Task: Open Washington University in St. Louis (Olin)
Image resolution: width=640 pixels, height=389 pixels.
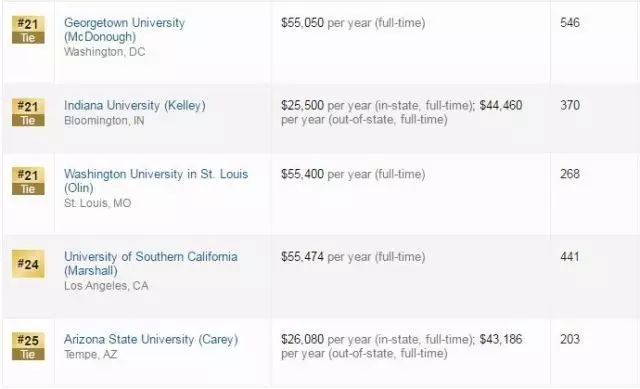Action: pos(156,181)
